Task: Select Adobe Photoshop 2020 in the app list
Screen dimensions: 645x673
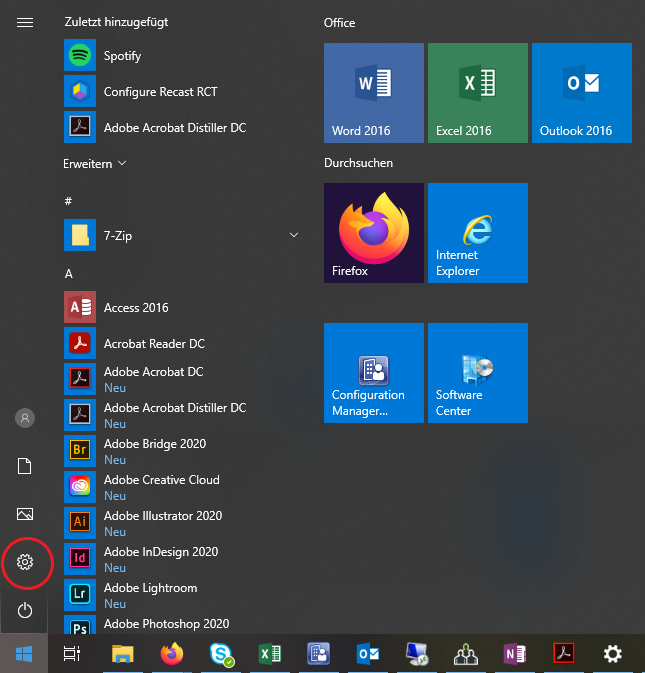Action: pos(166,624)
